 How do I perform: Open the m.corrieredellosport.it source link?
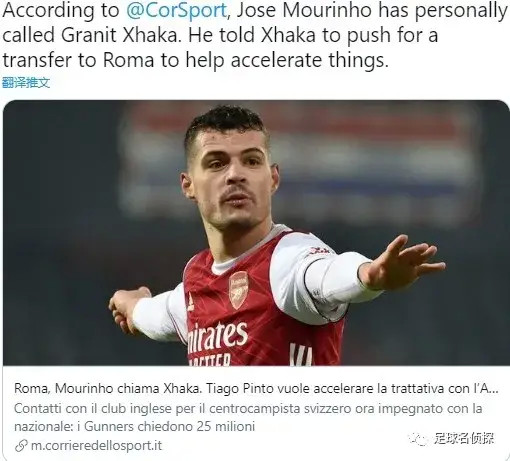[x=96, y=446]
